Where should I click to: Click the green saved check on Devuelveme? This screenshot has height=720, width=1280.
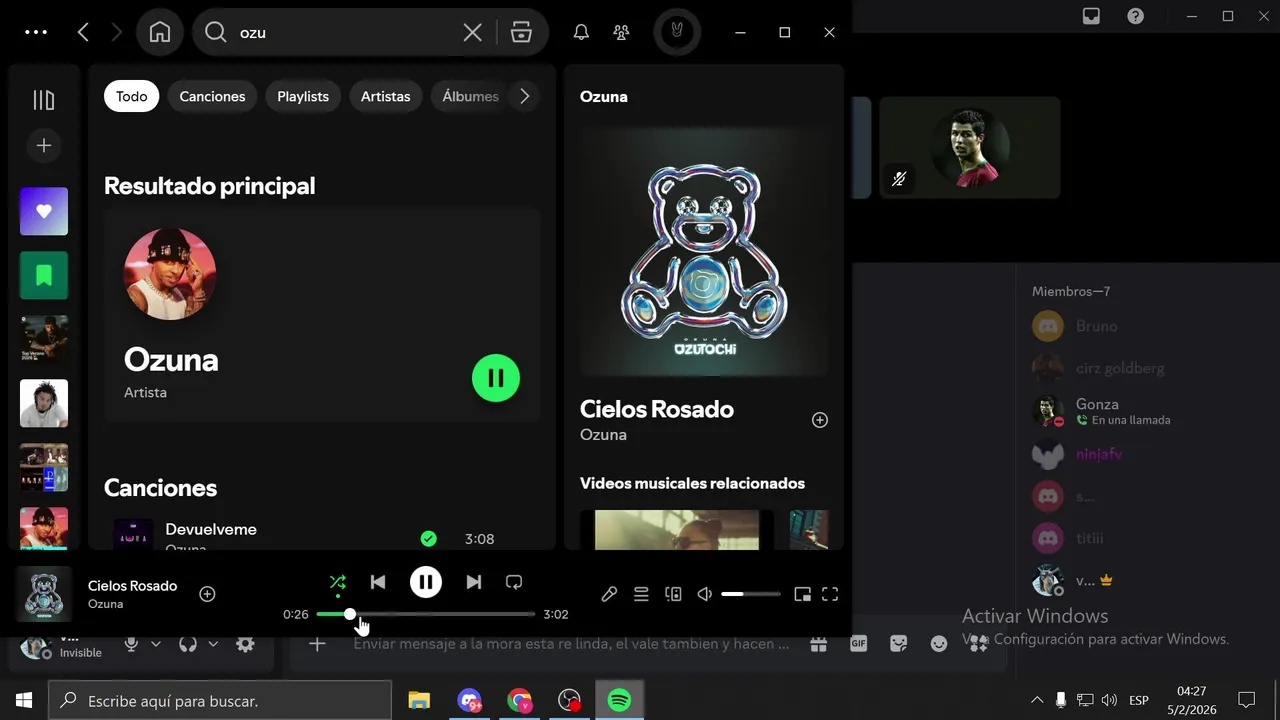pyautogui.click(x=428, y=539)
